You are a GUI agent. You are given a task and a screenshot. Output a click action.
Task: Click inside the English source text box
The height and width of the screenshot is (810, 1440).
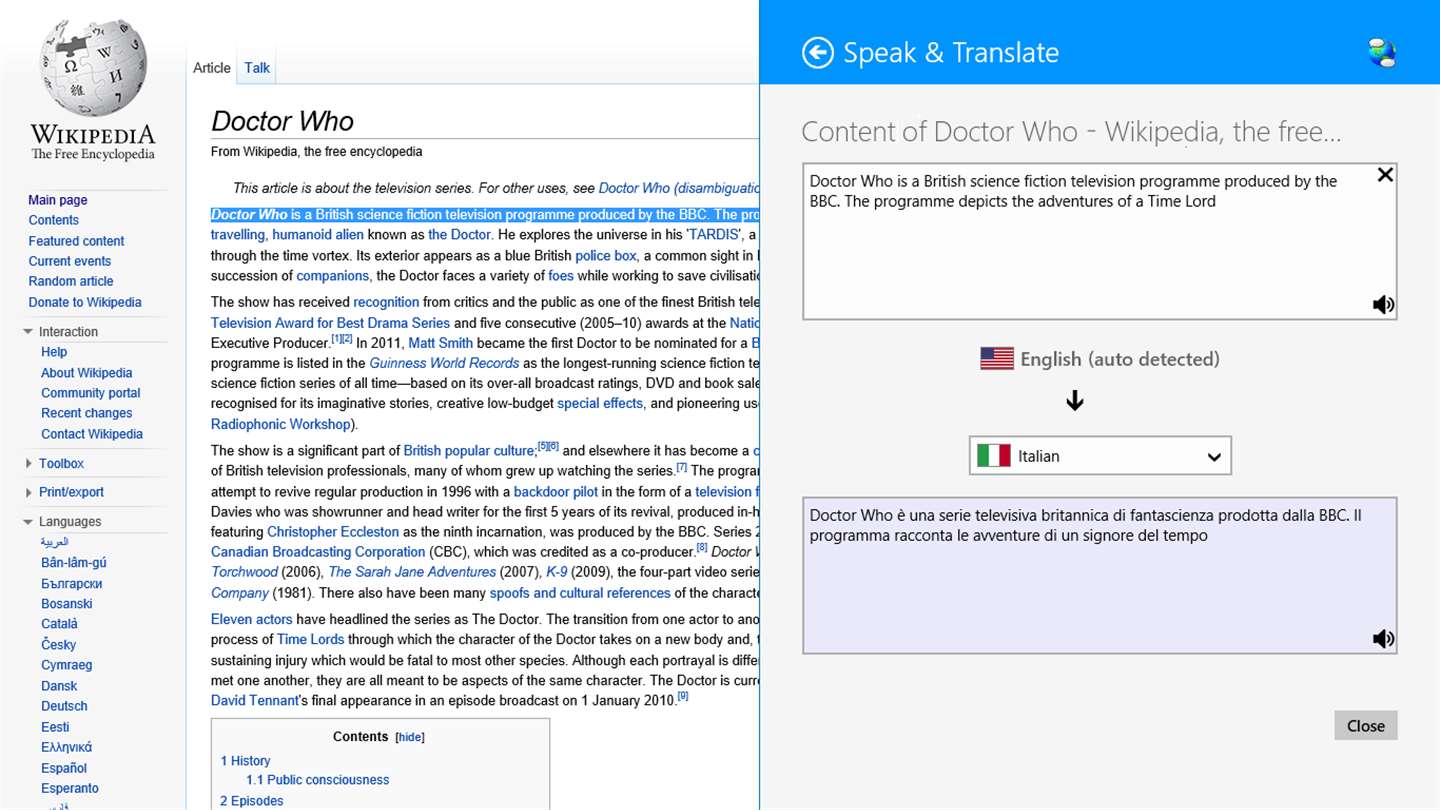pos(1099,242)
